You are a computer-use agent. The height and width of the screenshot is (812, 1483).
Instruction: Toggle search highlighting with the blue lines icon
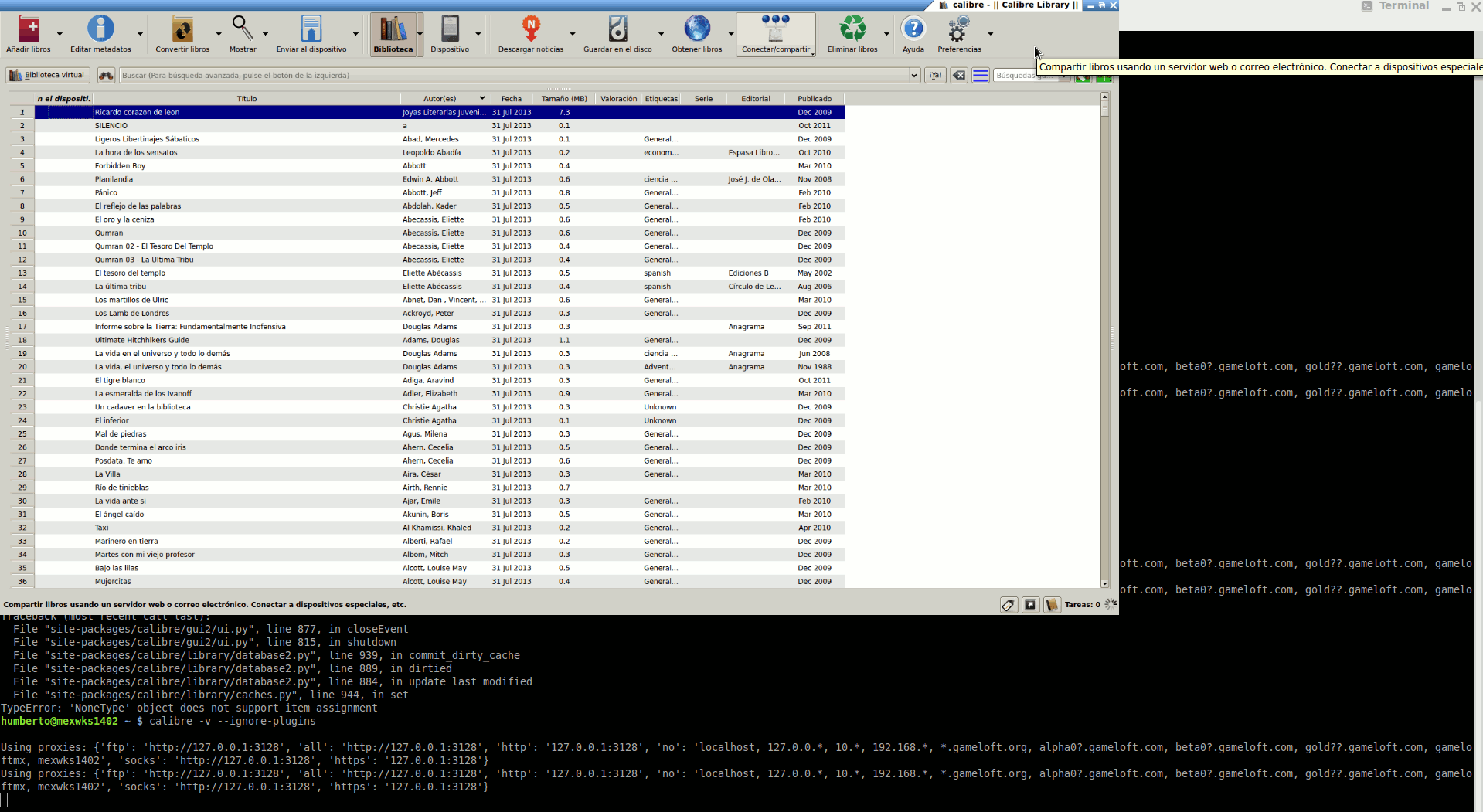(x=980, y=75)
